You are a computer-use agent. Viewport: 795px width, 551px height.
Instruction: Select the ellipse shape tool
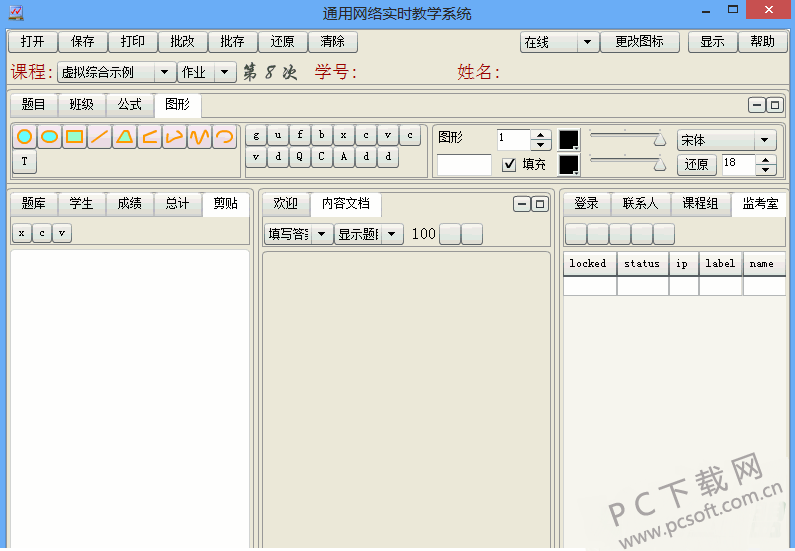tap(49, 136)
